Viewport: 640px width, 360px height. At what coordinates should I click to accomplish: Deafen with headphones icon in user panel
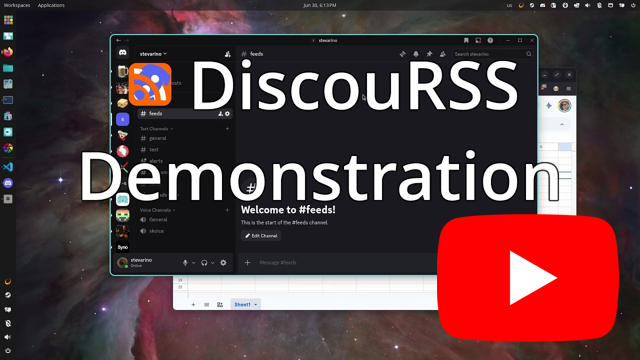point(204,263)
